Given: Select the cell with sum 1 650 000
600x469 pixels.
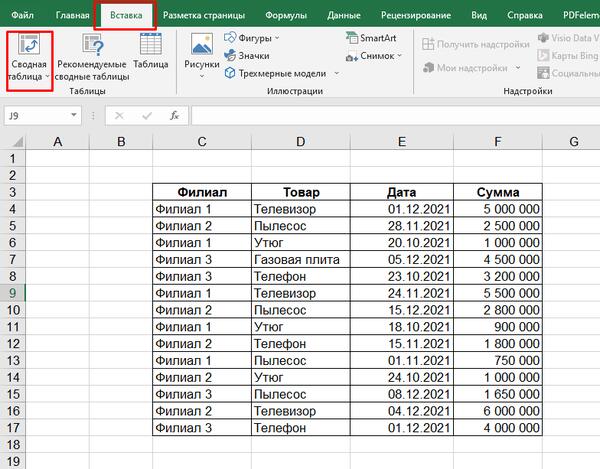Looking at the screenshot, I should (498, 394).
